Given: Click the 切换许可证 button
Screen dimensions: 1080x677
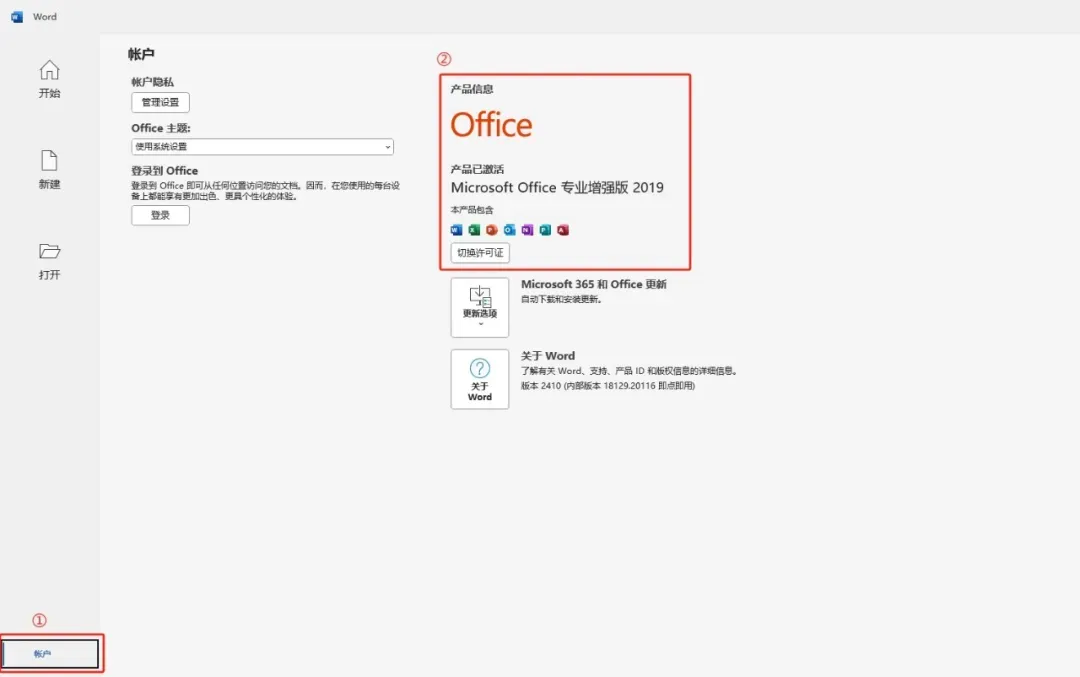Looking at the screenshot, I should (x=480, y=253).
